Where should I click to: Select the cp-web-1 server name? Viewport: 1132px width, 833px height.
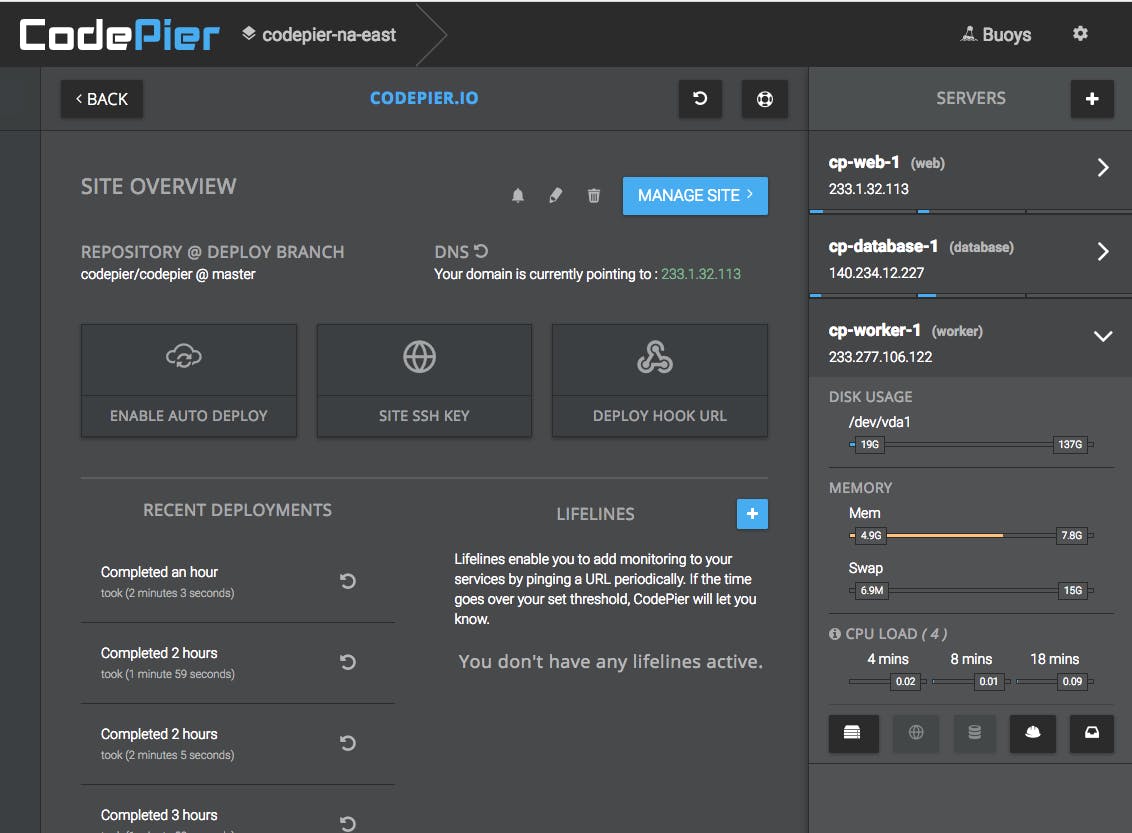pyautogui.click(x=864, y=162)
